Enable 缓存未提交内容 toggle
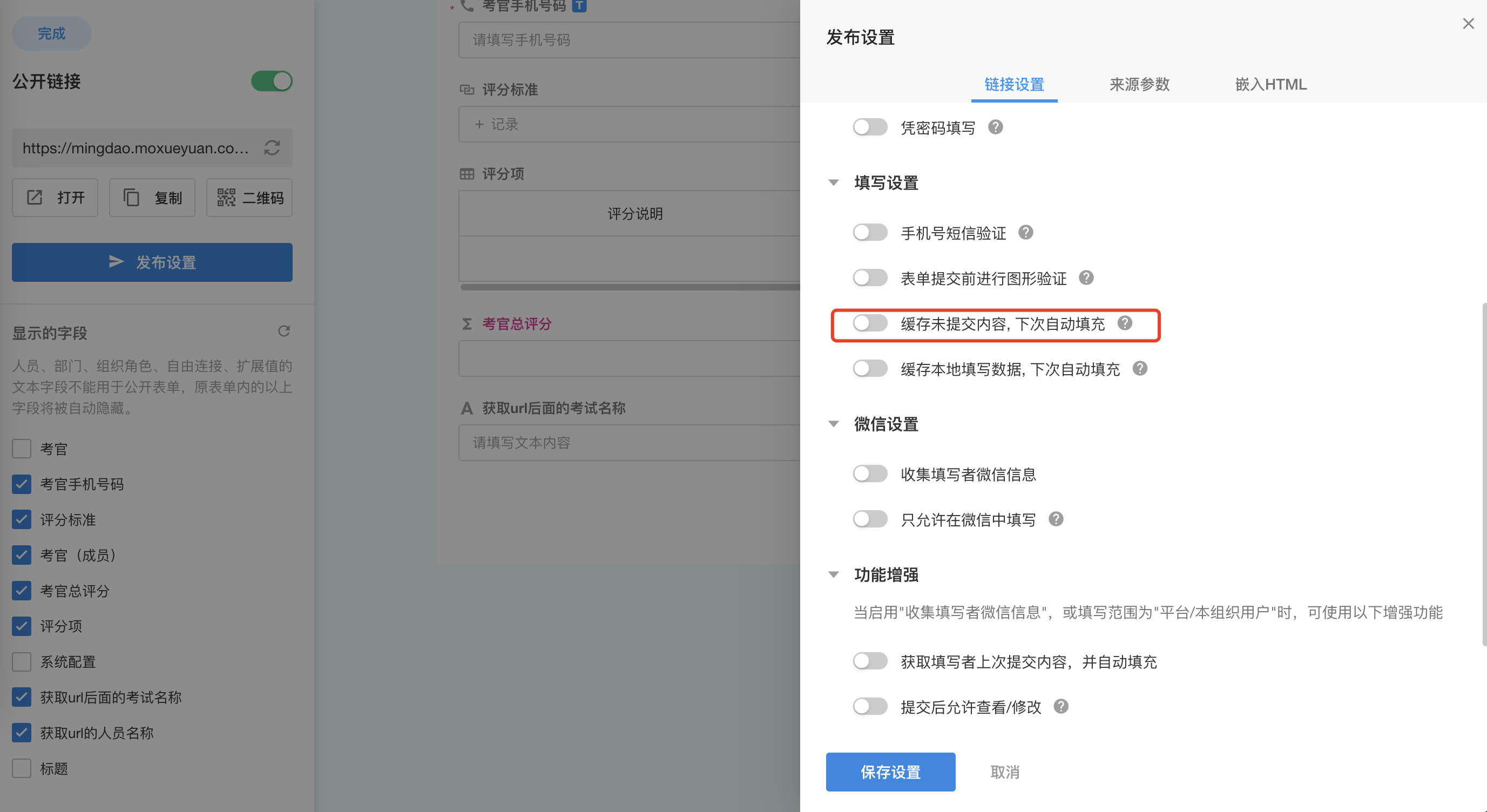1487x812 pixels. click(870, 323)
